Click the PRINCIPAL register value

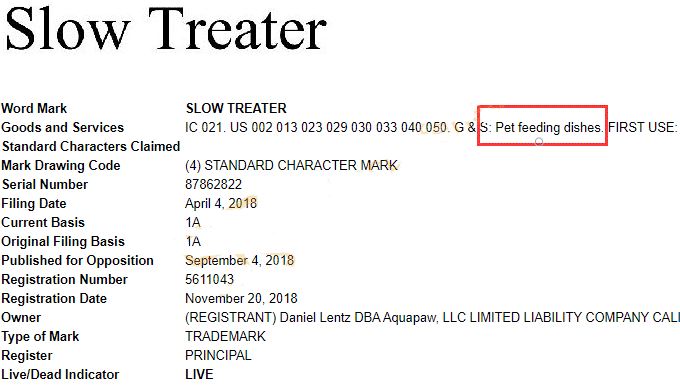218,355
